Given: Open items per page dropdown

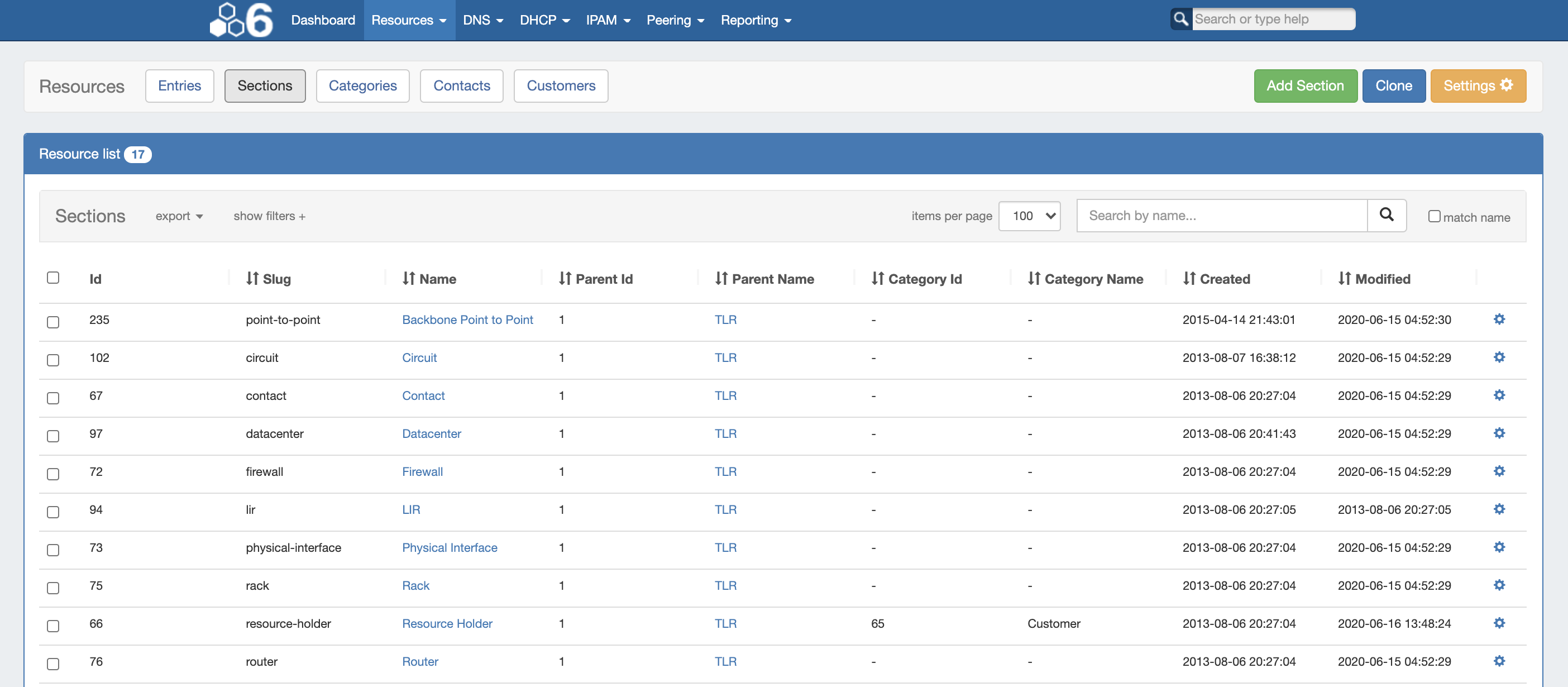Looking at the screenshot, I should click(1029, 216).
